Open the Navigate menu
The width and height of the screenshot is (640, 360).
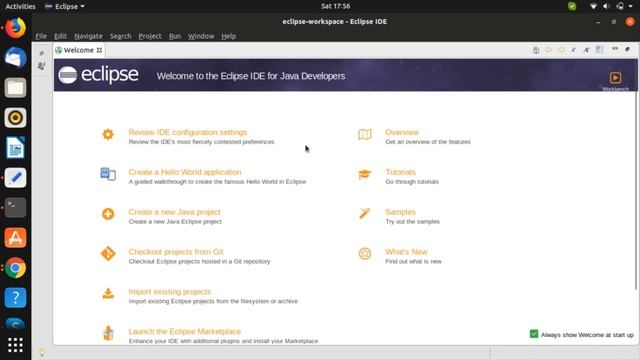pos(89,36)
